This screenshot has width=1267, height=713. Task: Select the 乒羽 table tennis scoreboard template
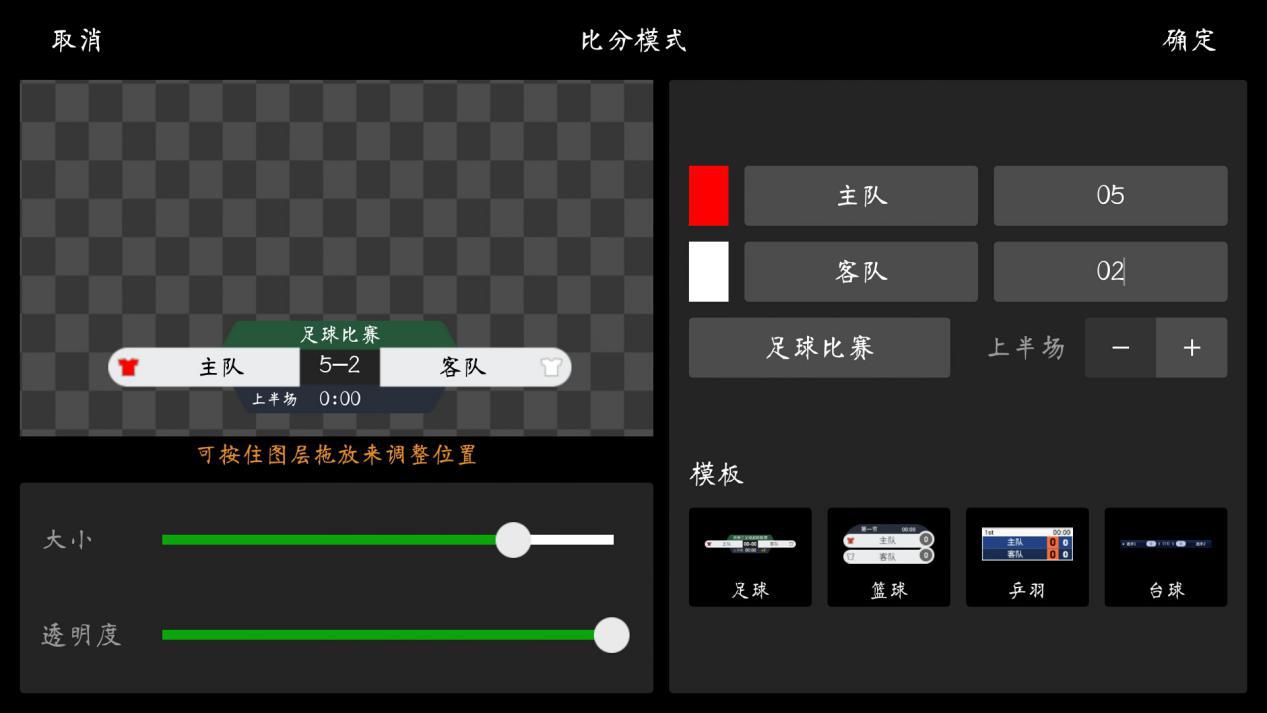coord(1027,556)
